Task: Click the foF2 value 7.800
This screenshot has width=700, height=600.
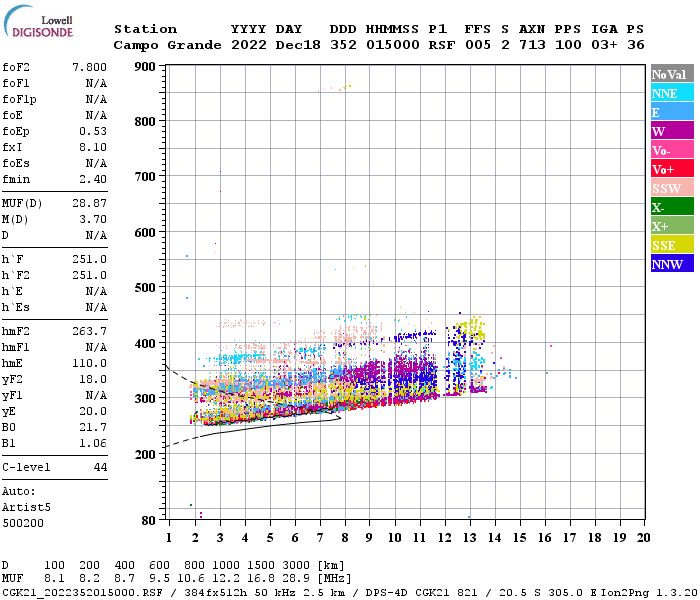Action: tap(89, 67)
